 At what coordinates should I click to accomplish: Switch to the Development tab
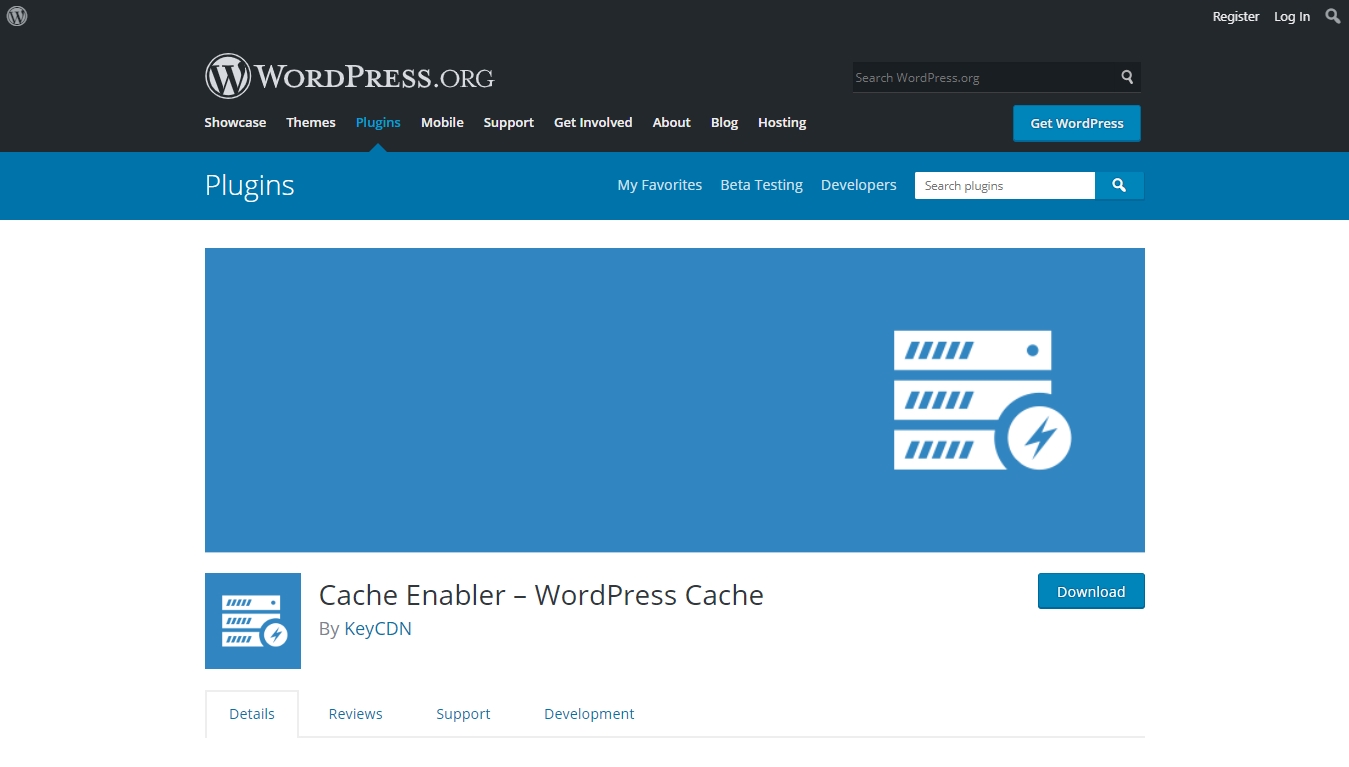[589, 714]
